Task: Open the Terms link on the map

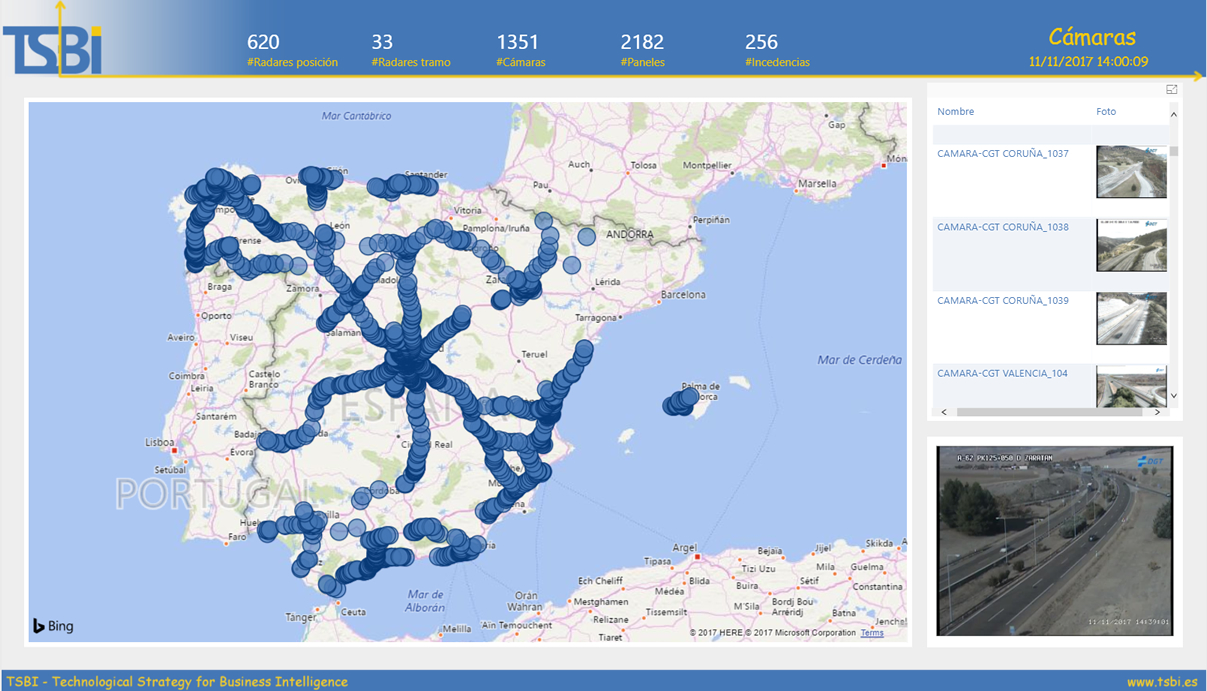Action: 872,633
